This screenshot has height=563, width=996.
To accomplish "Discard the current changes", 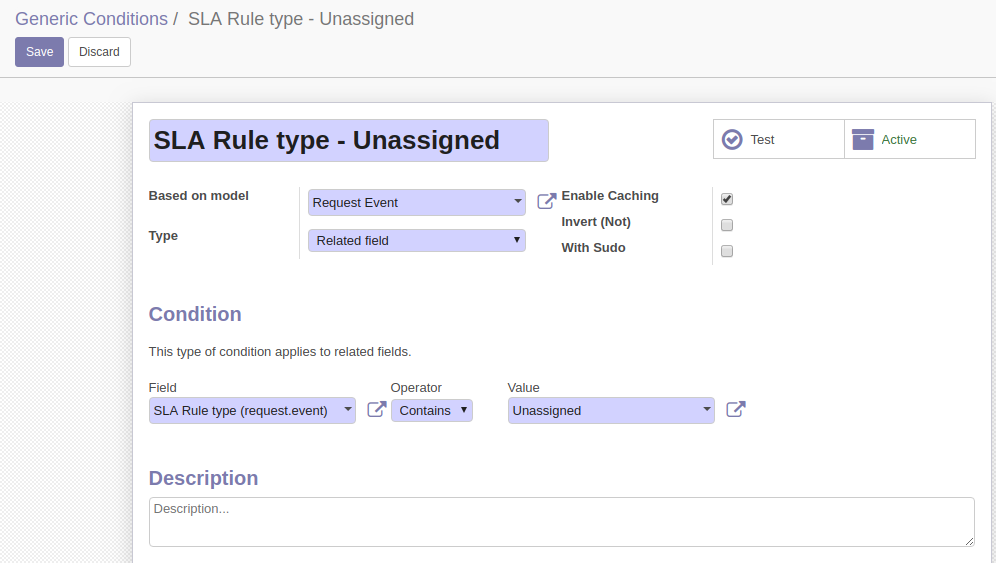I will click(99, 52).
